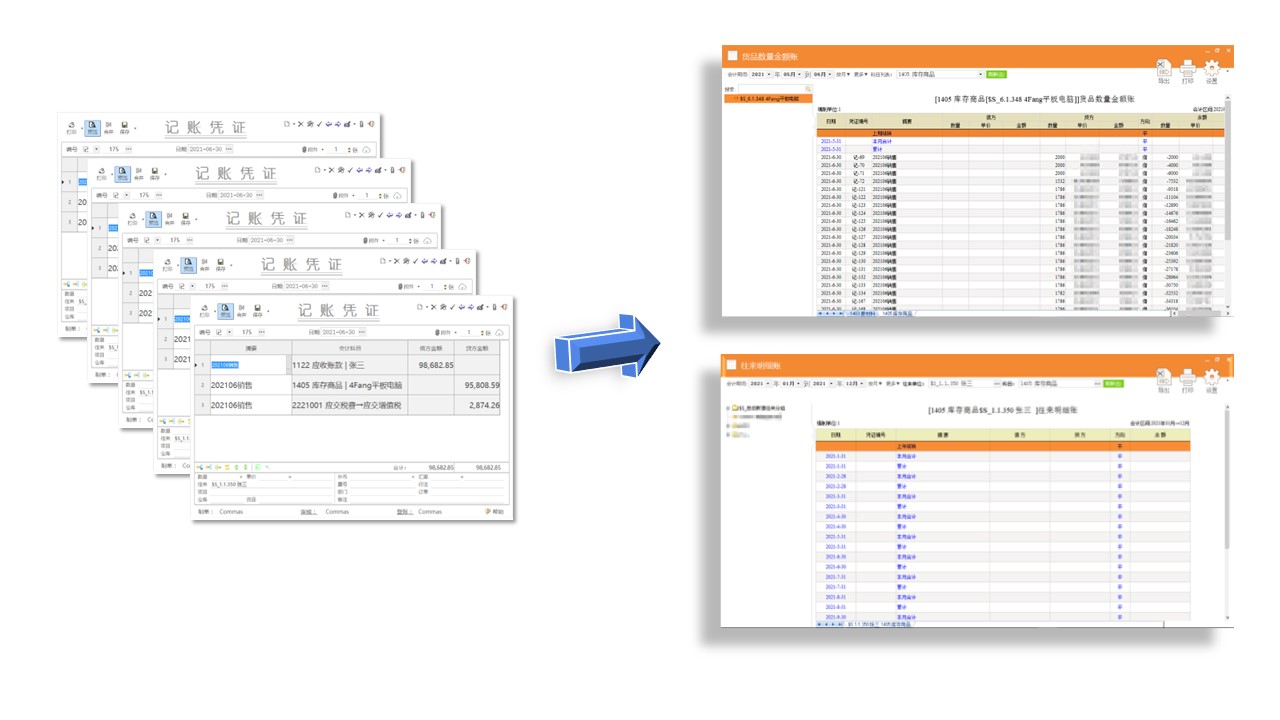
Task: Click Preview icon in front voucher toolbar
Action: (226, 310)
